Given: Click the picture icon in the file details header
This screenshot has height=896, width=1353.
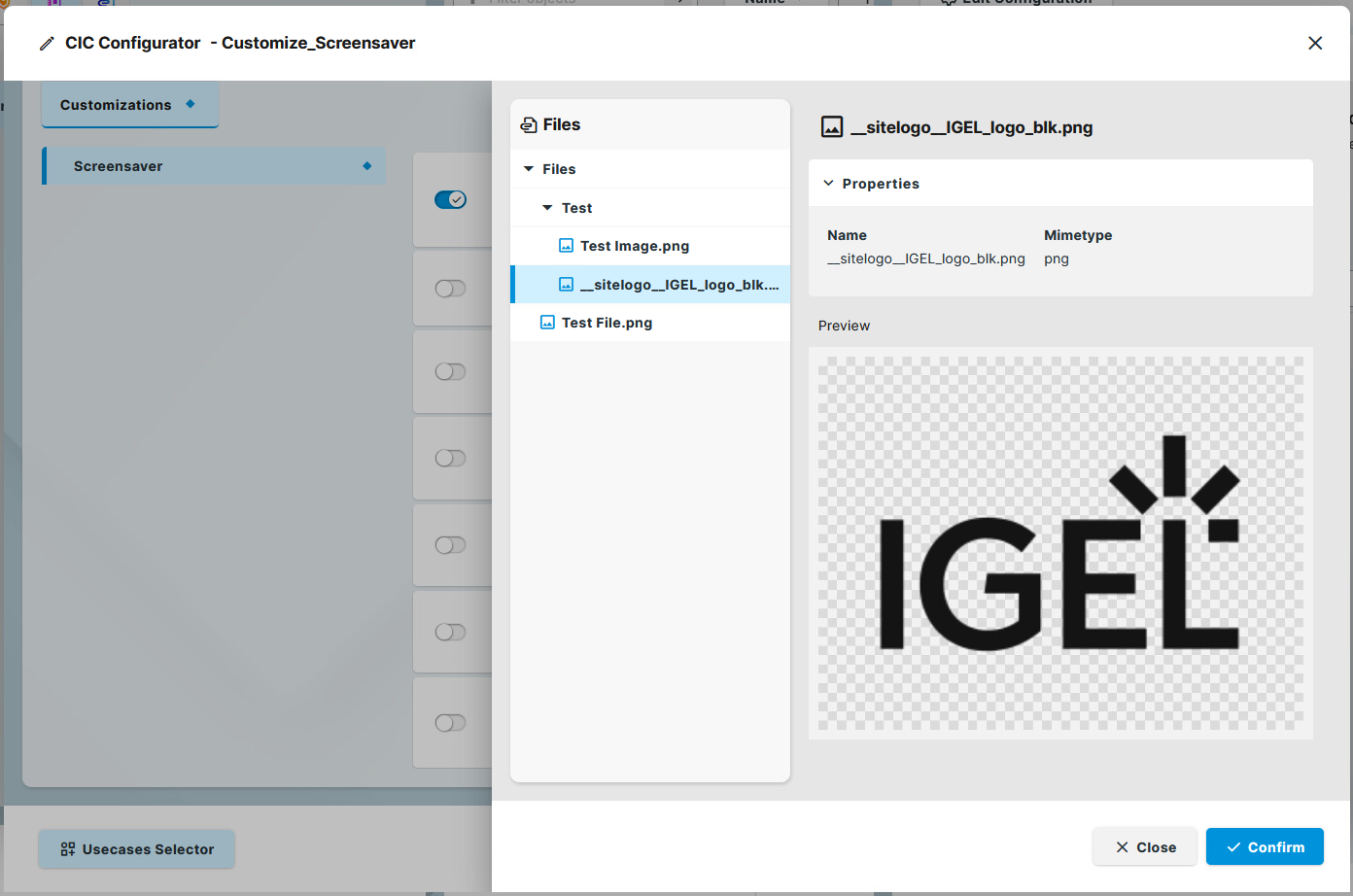Looking at the screenshot, I should 832,127.
